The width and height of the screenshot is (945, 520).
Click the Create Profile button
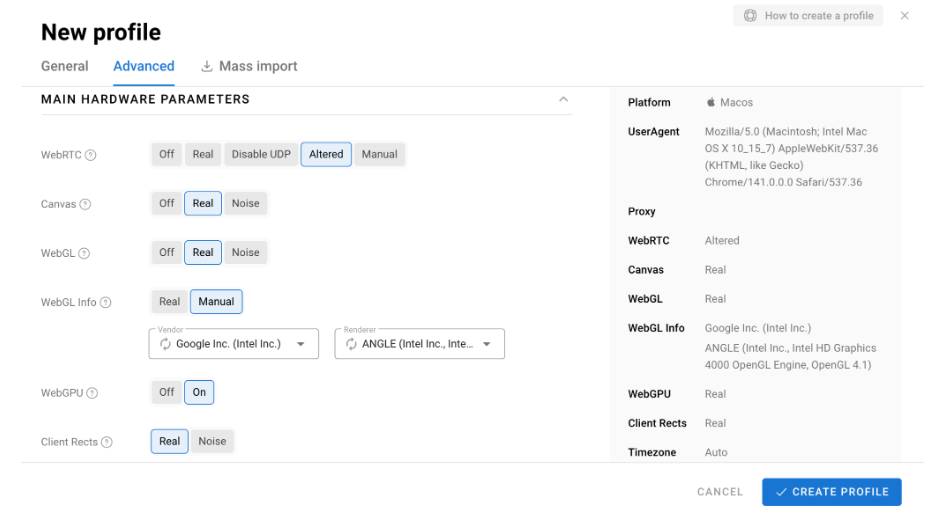pyautogui.click(x=832, y=492)
